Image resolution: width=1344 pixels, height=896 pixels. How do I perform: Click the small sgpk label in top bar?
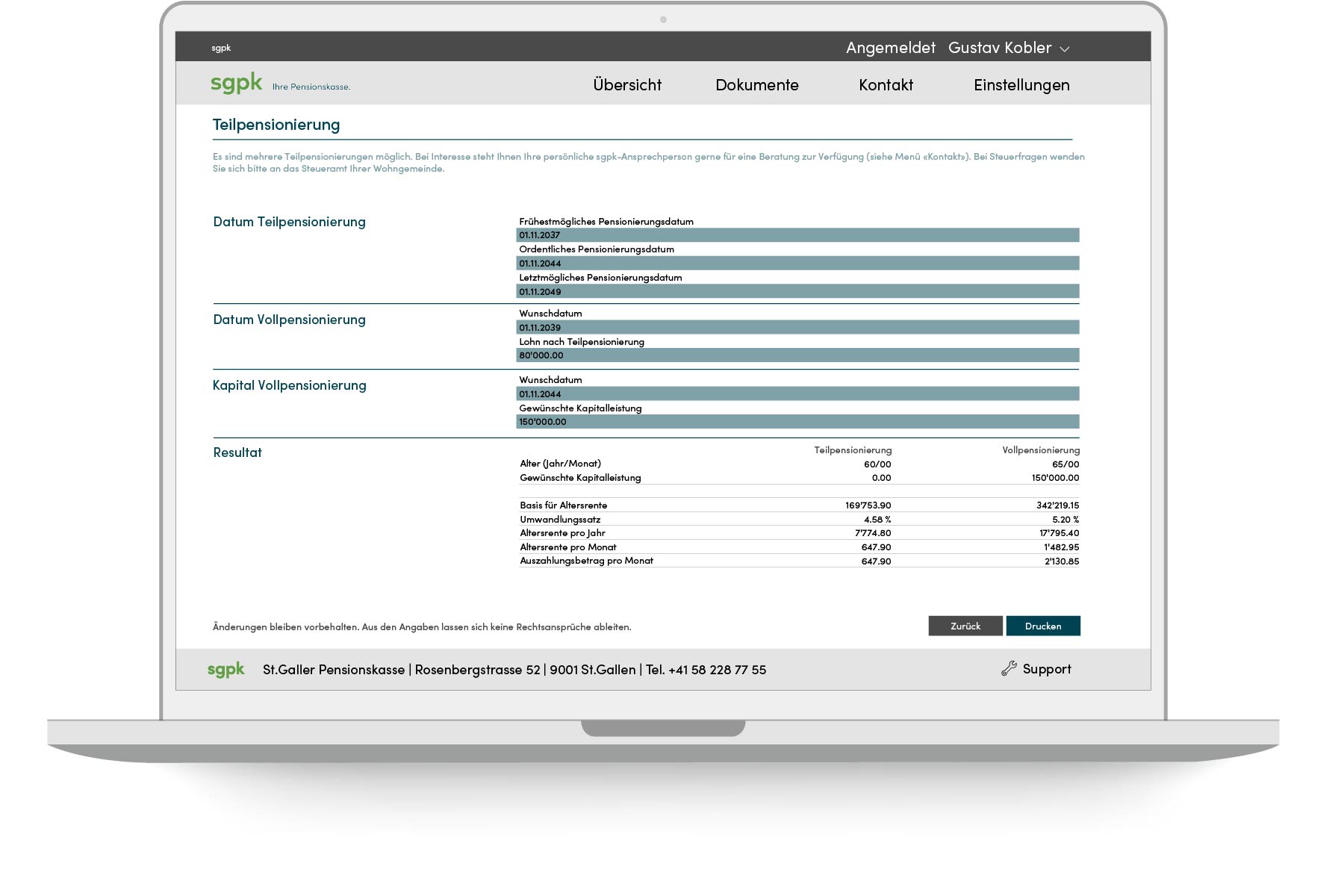pos(221,48)
